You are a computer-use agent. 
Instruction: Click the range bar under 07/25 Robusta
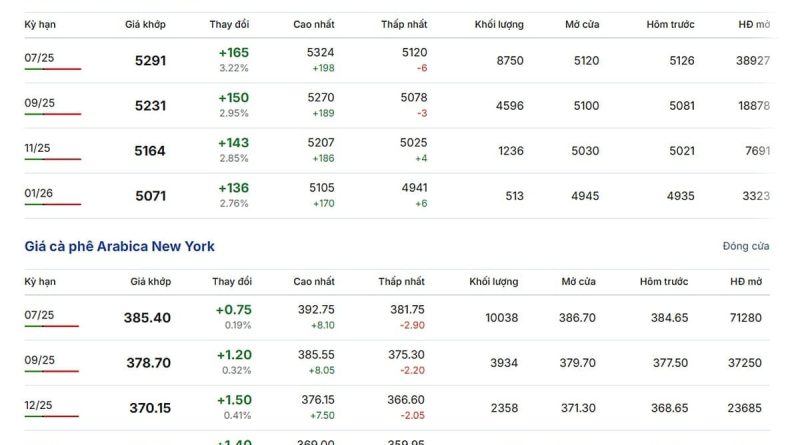coord(53,68)
